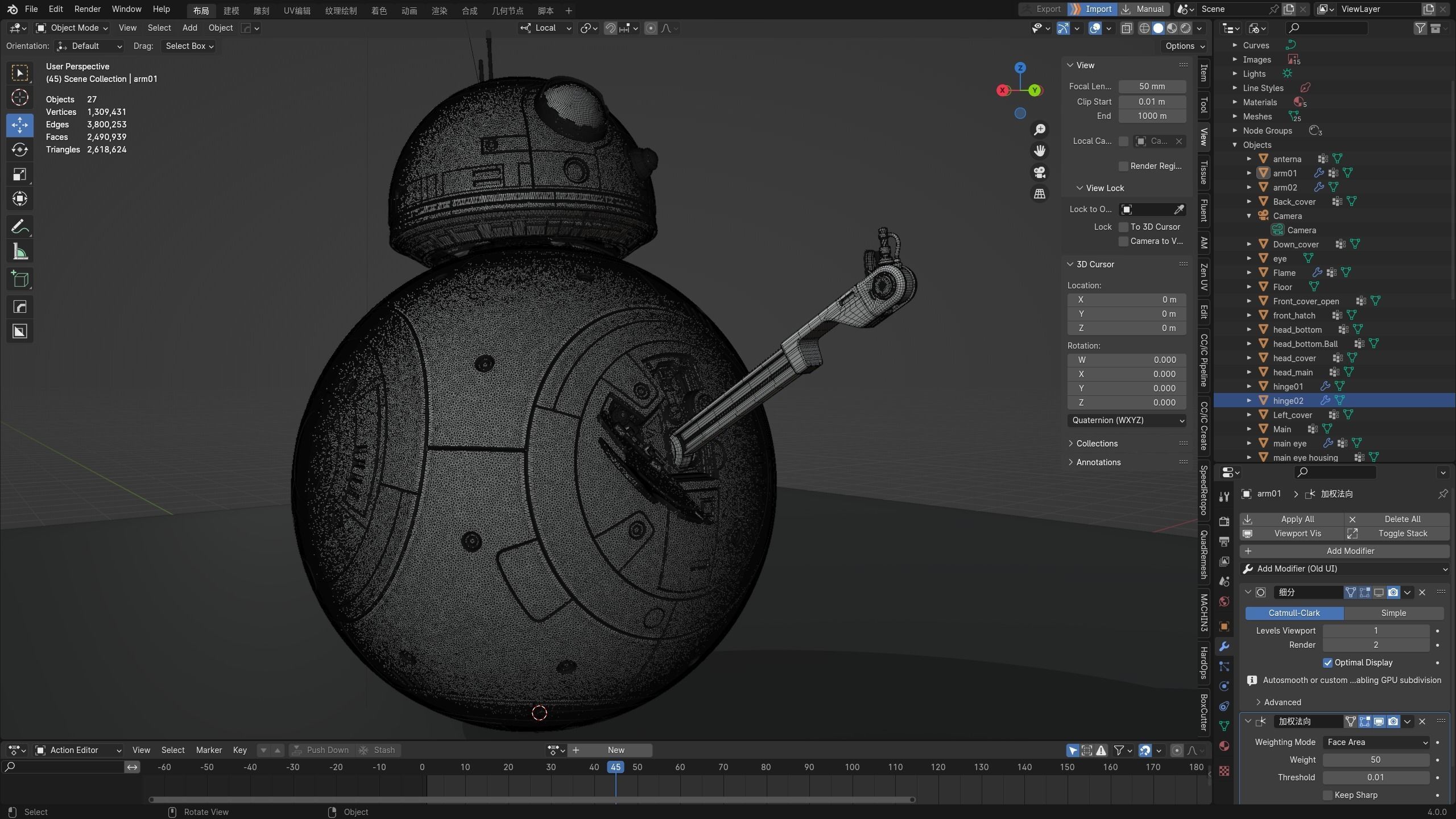The image size is (1456, 819).
Task: Open the Weighting Mode Face Area dropdown
Action: 1376,742
